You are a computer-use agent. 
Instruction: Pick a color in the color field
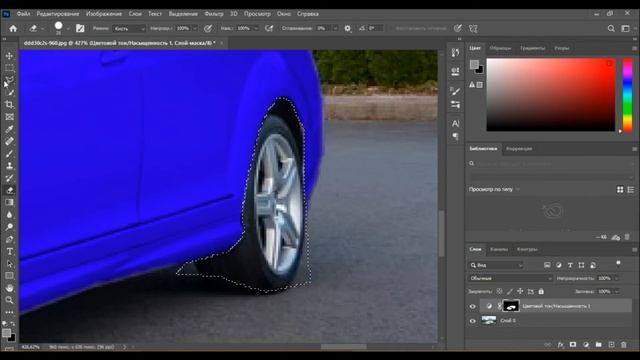pos(551,95)
